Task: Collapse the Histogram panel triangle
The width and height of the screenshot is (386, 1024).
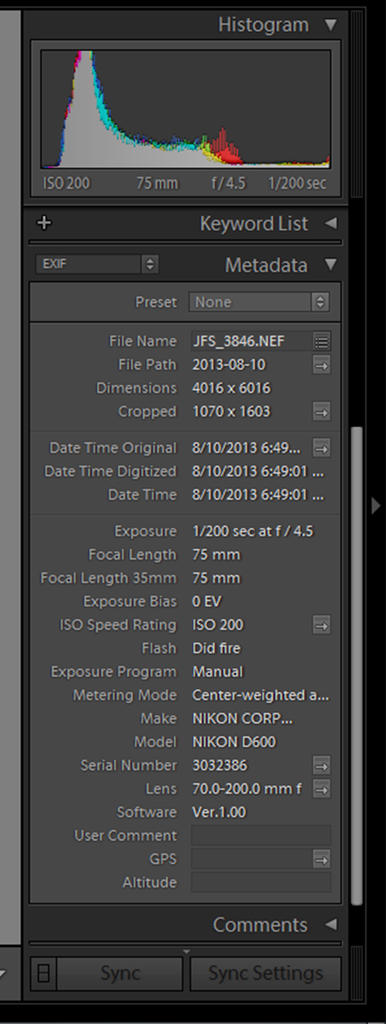Action: tap(331, 25)
